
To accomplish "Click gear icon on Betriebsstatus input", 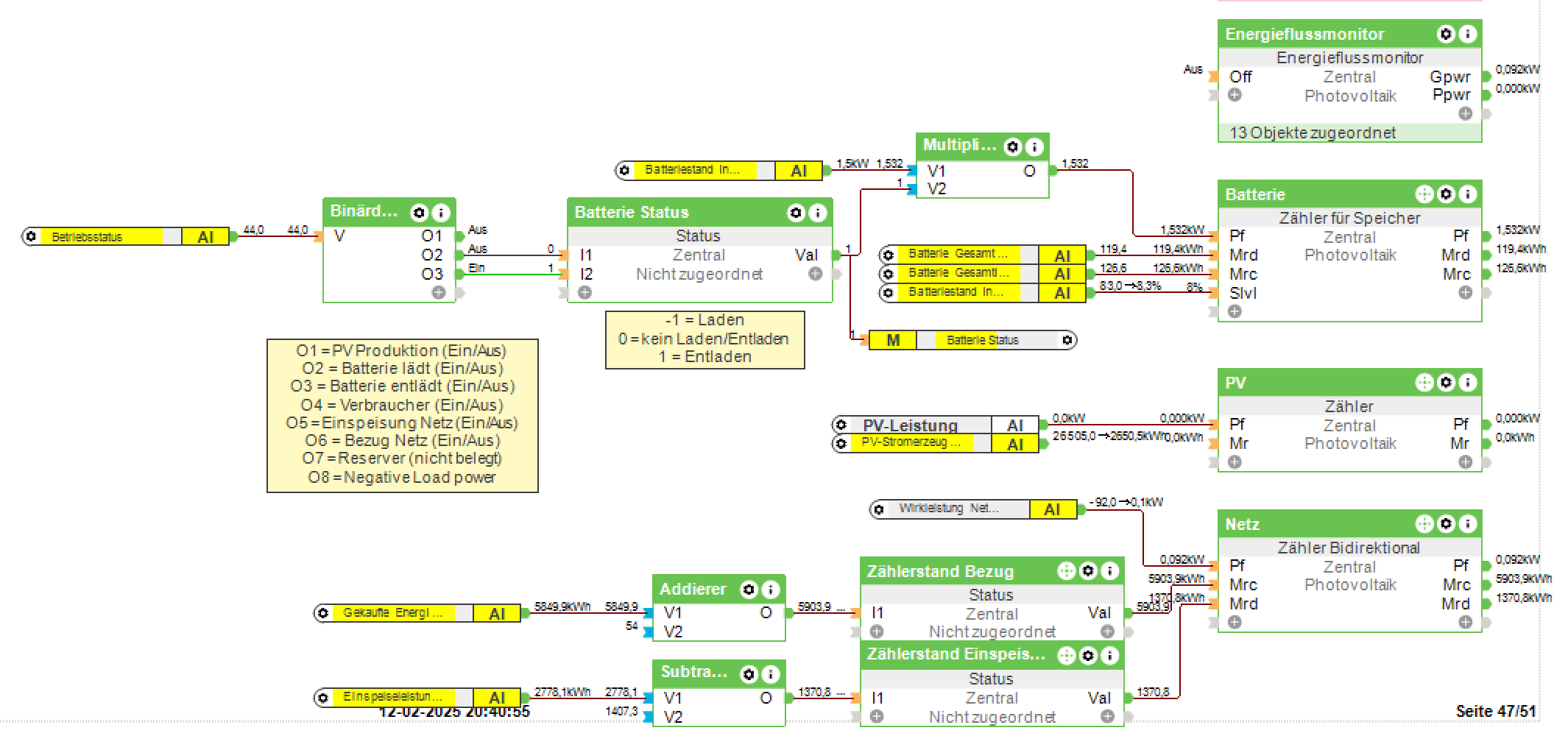I will coord(31,237).
